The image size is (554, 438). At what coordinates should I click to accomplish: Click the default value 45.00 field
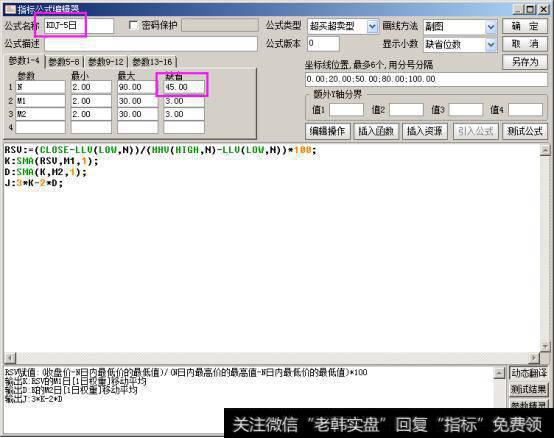184,87
